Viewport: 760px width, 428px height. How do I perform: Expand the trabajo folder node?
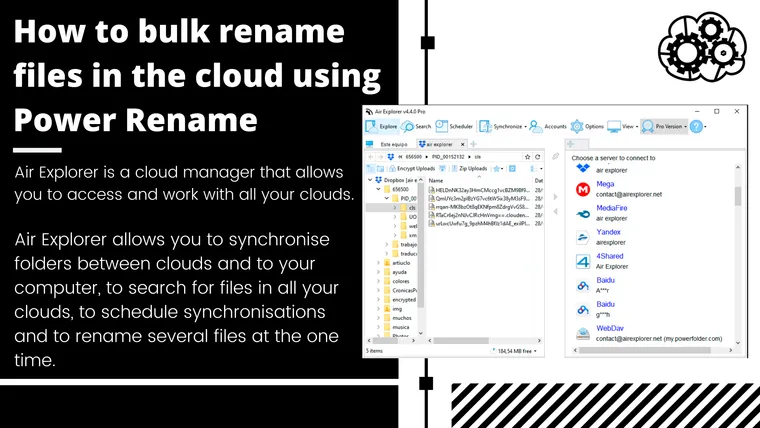click(x=387, y=244)
